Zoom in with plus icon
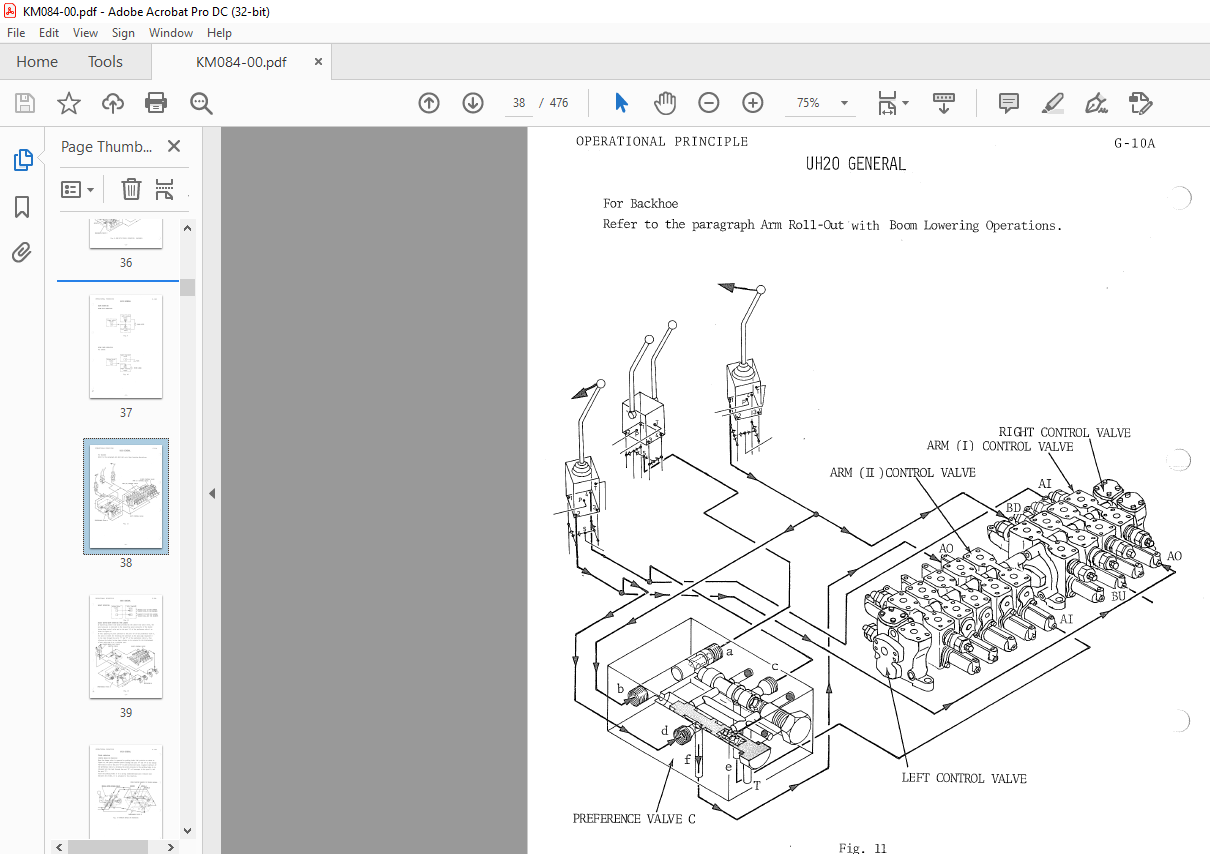Viewport: 1210px width, 854px height. pos(753,103)
